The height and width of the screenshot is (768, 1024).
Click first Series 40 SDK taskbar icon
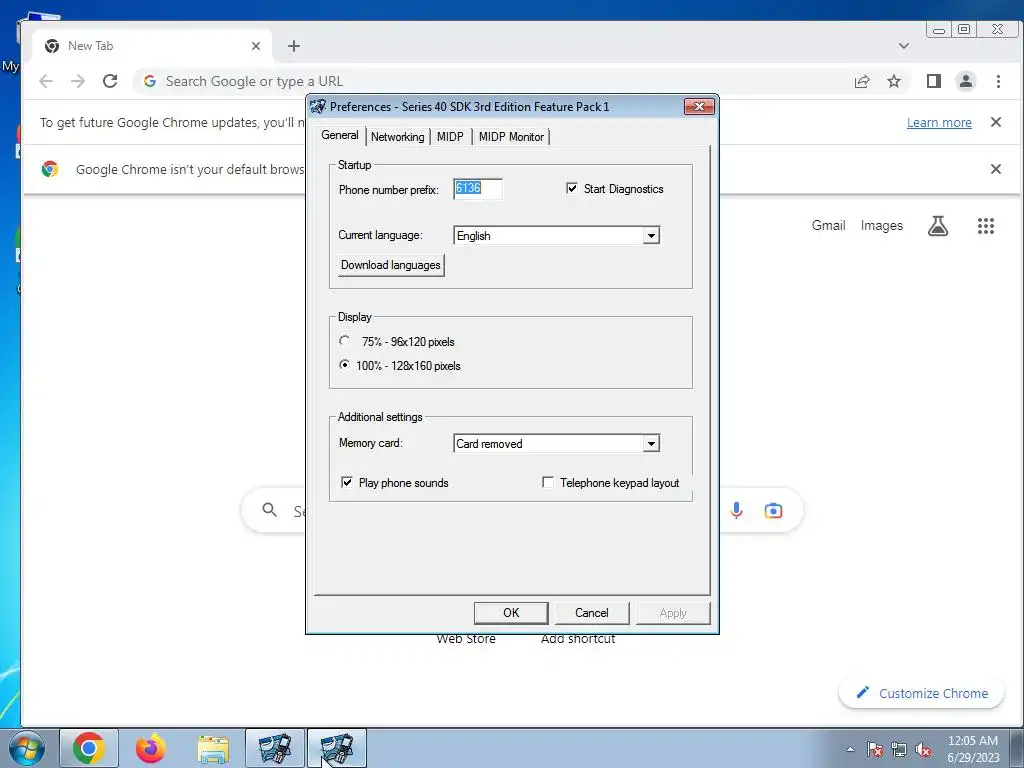[275, 748]
